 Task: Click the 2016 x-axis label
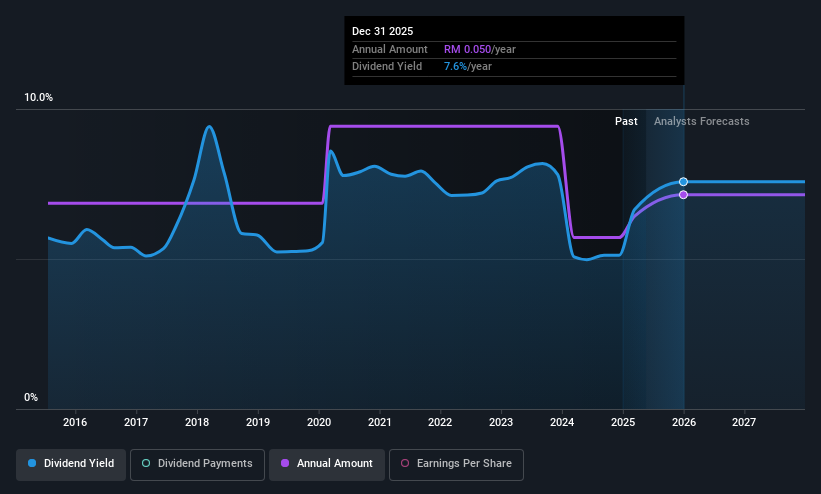pyautogui.click(x=75, y=422)
